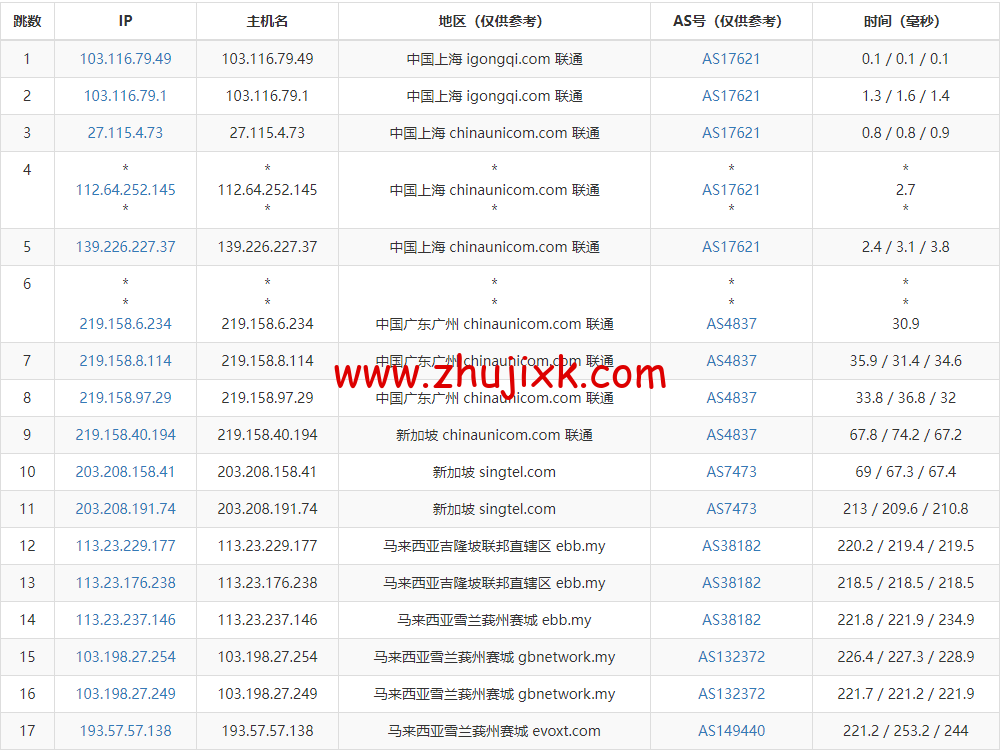The width and height of the screenshot is (1000, 754).
Task: Open AS132372 link in hop 15
Action: coord(731,657)
